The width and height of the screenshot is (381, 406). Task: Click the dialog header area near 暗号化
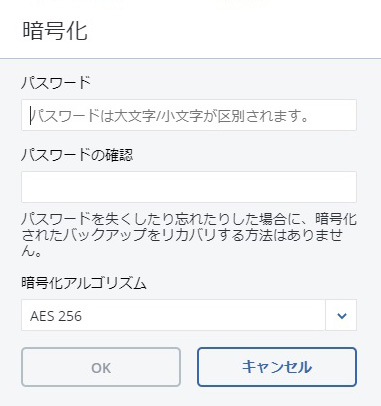[x=190, y=29]
